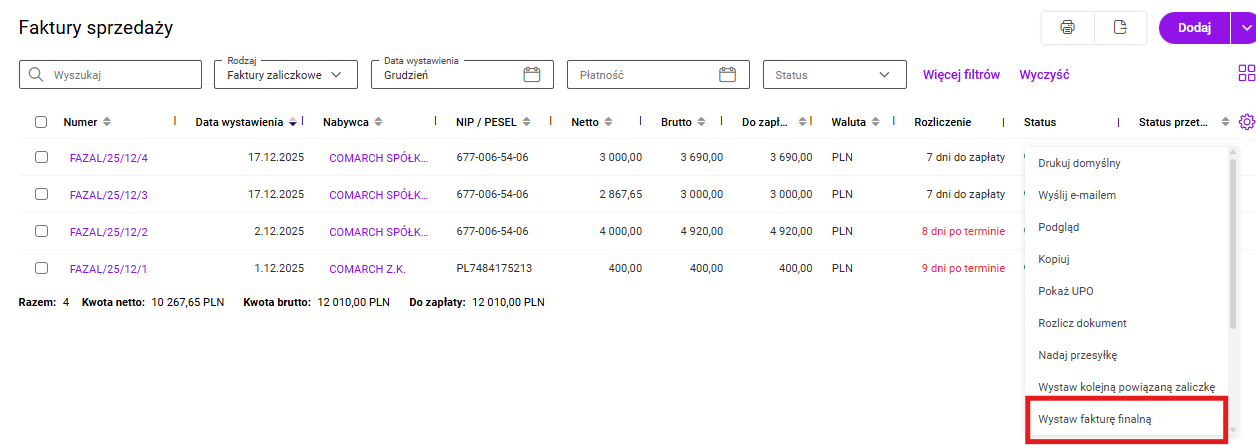This screenshot has width=1256, height=445.
Task: Choose Wystaw fakturę finalną from menu
Action: coord(1095,419)
